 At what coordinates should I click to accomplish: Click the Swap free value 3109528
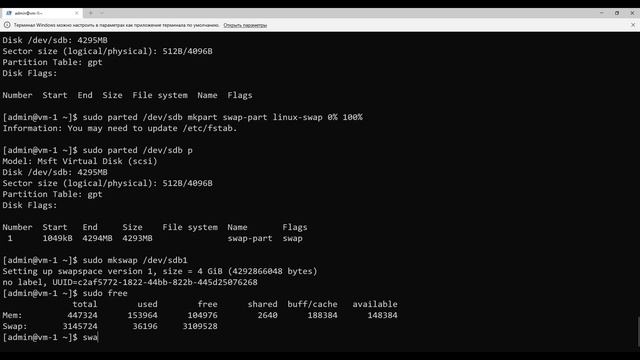(200, 326)
